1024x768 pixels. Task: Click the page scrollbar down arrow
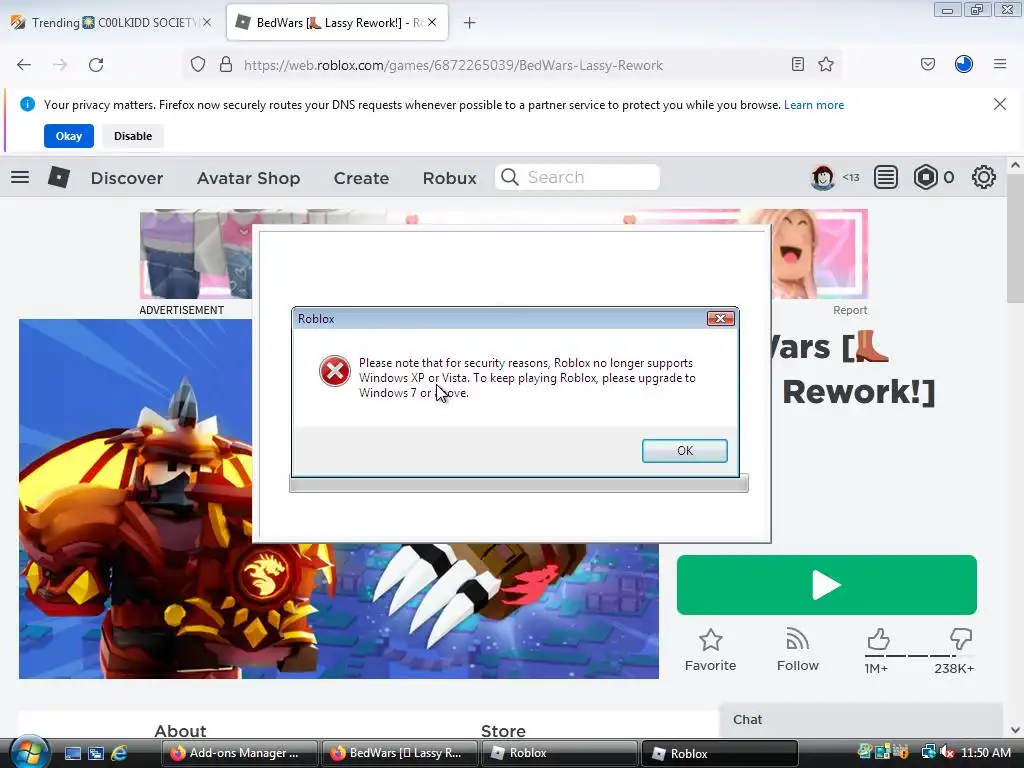1015,730
